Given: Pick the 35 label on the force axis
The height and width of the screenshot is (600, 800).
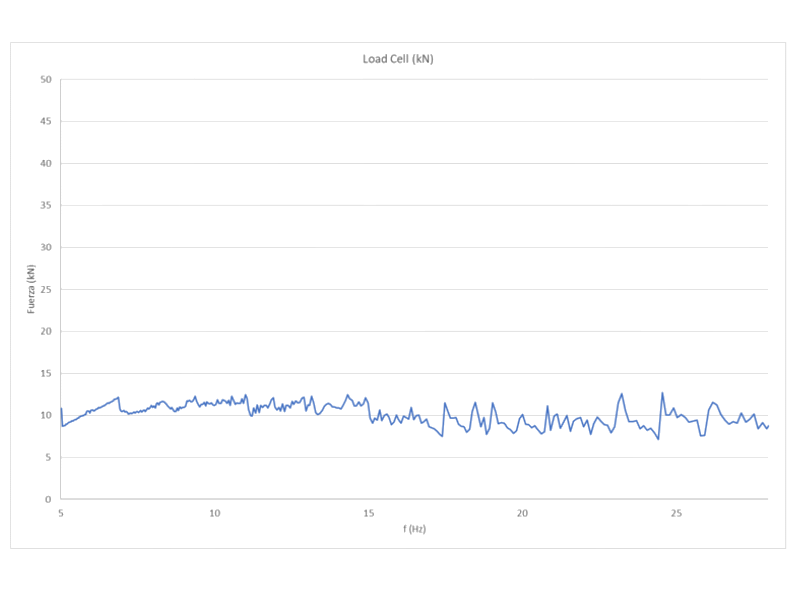Looking at the screenshot, I should pos(45,205).
